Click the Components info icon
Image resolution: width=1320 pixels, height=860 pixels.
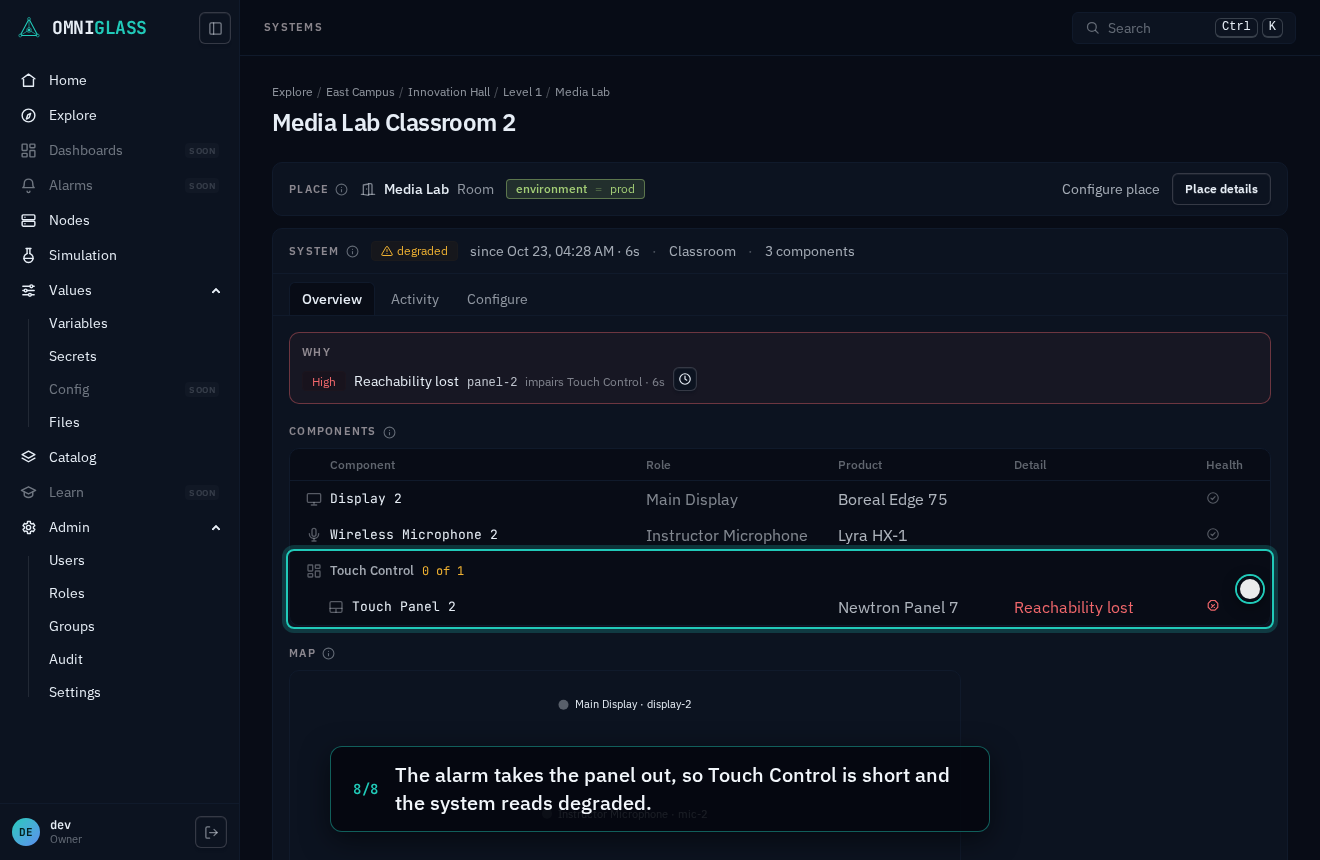(x=390, y=432)
